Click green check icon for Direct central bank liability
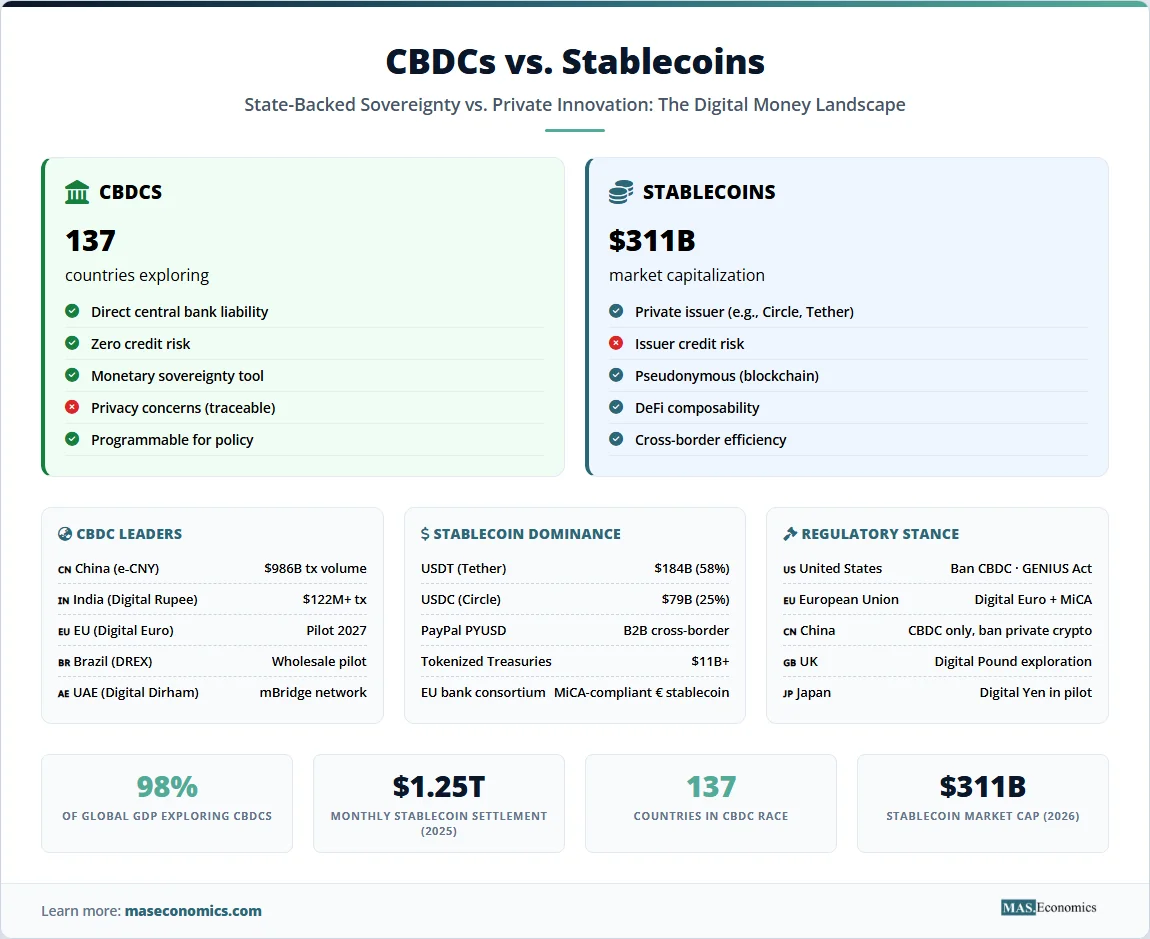Screen dimensions: 1150x939 coord(72,311)
